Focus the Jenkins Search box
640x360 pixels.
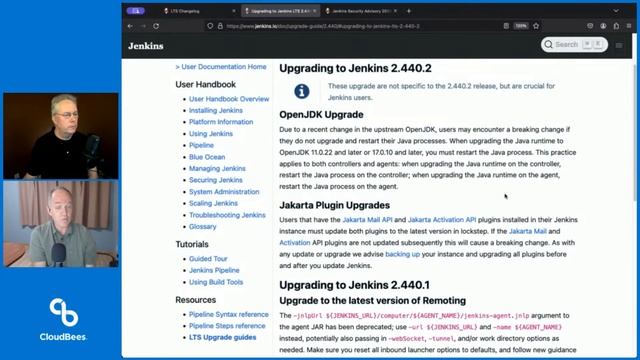[574, 44]
